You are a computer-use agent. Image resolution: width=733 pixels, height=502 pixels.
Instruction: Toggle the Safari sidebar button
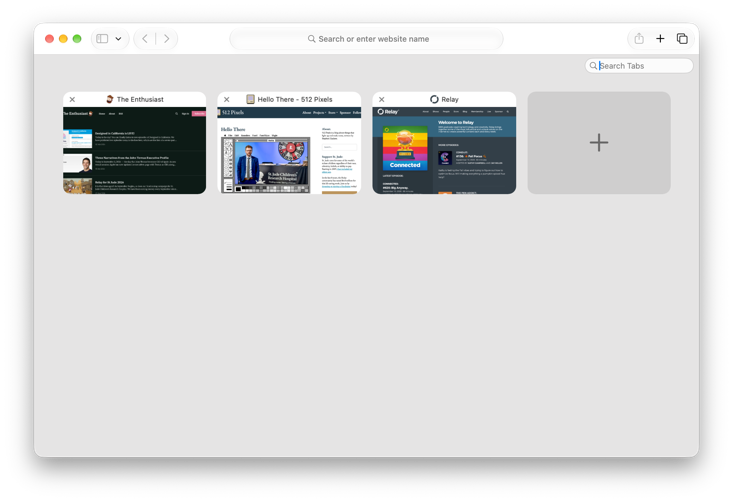(x=102, y=39)
